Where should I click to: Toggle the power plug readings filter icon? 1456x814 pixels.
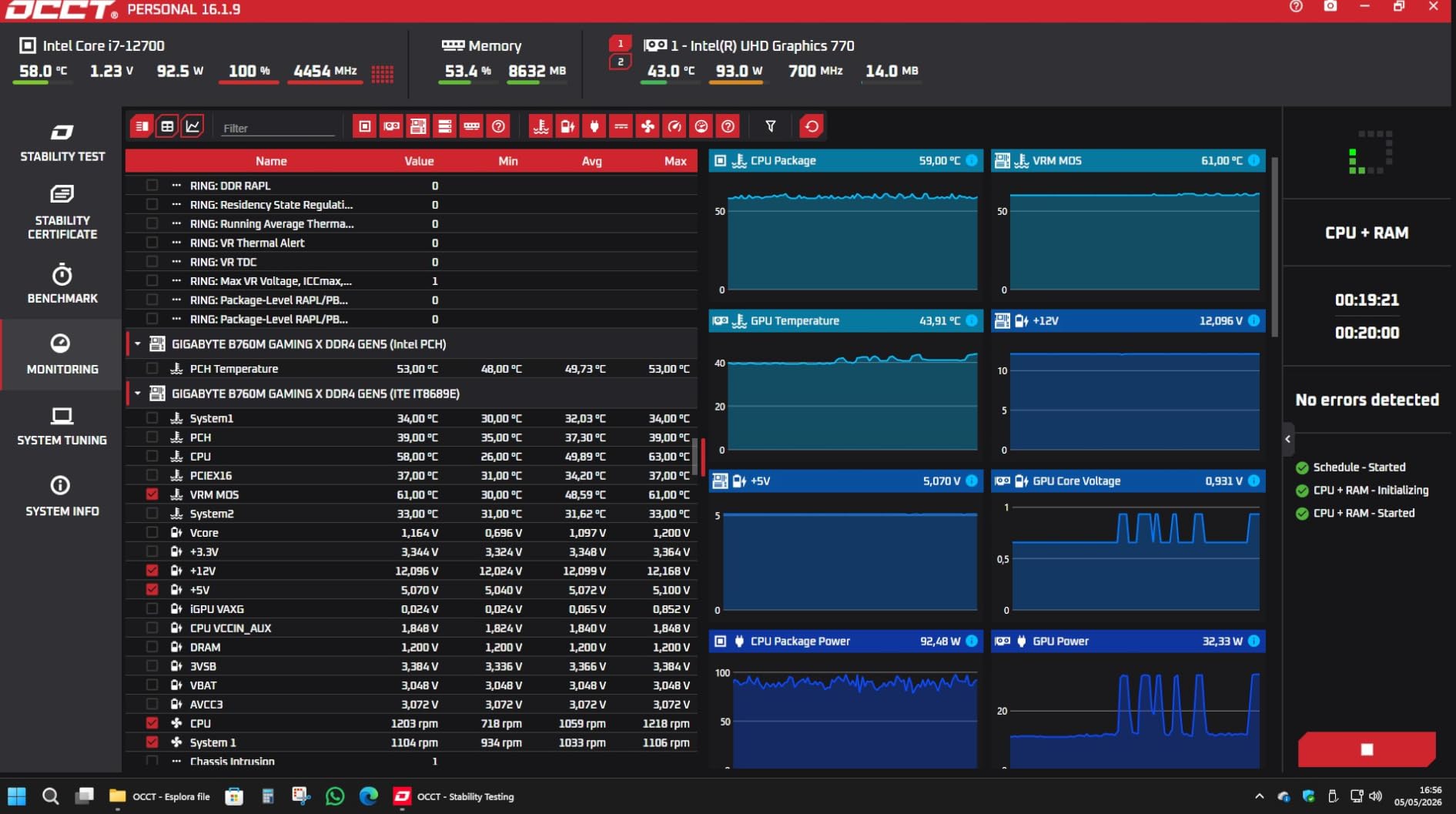[x=594, y=126]
